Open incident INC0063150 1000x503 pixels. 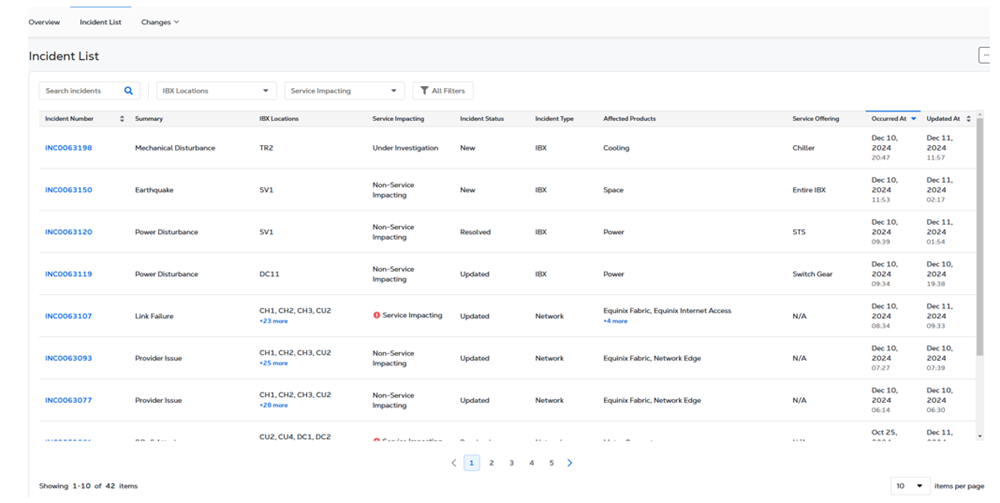pyautogui.click(x=68, y=190)
